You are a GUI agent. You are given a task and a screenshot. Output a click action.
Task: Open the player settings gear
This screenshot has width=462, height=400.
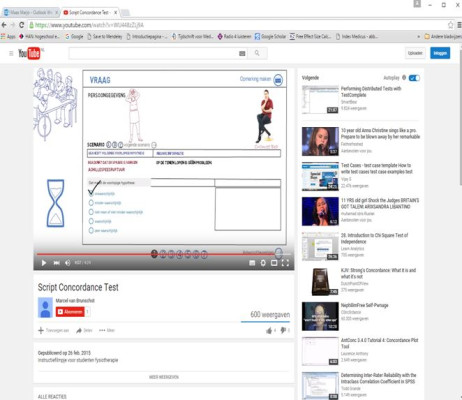[263, 263]
